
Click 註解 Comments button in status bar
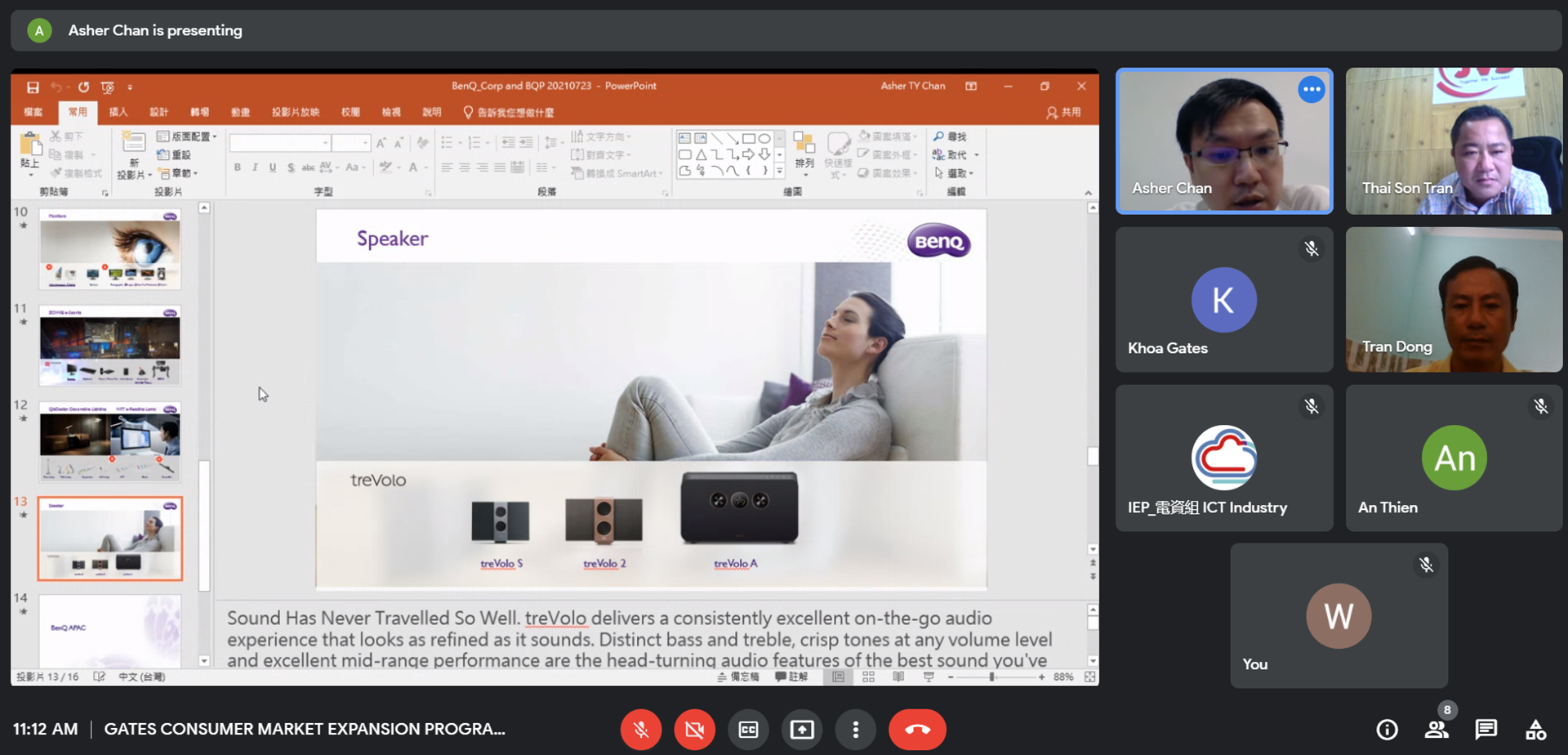791,677
